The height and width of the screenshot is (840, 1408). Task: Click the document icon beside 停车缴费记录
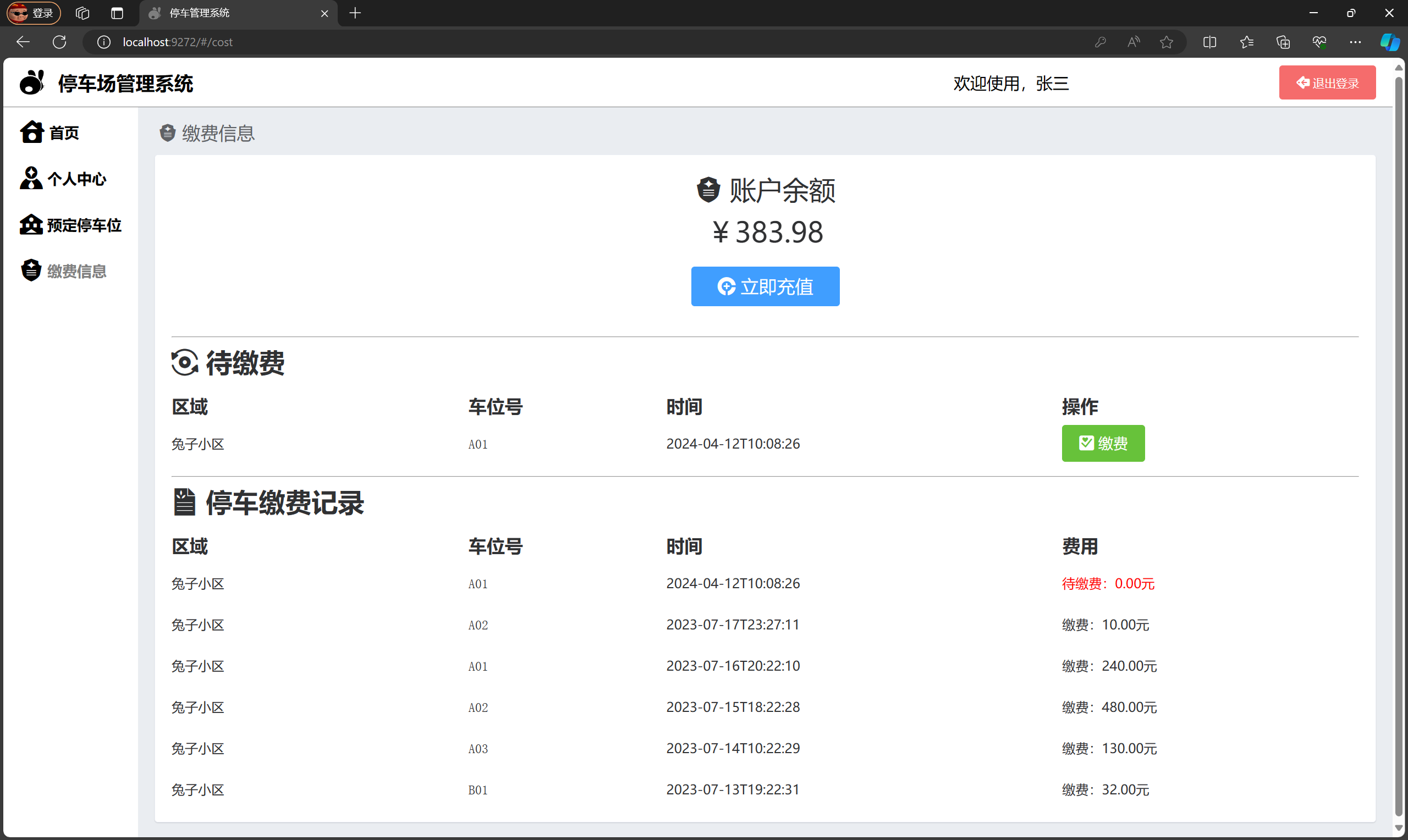[x=184, y=502]
